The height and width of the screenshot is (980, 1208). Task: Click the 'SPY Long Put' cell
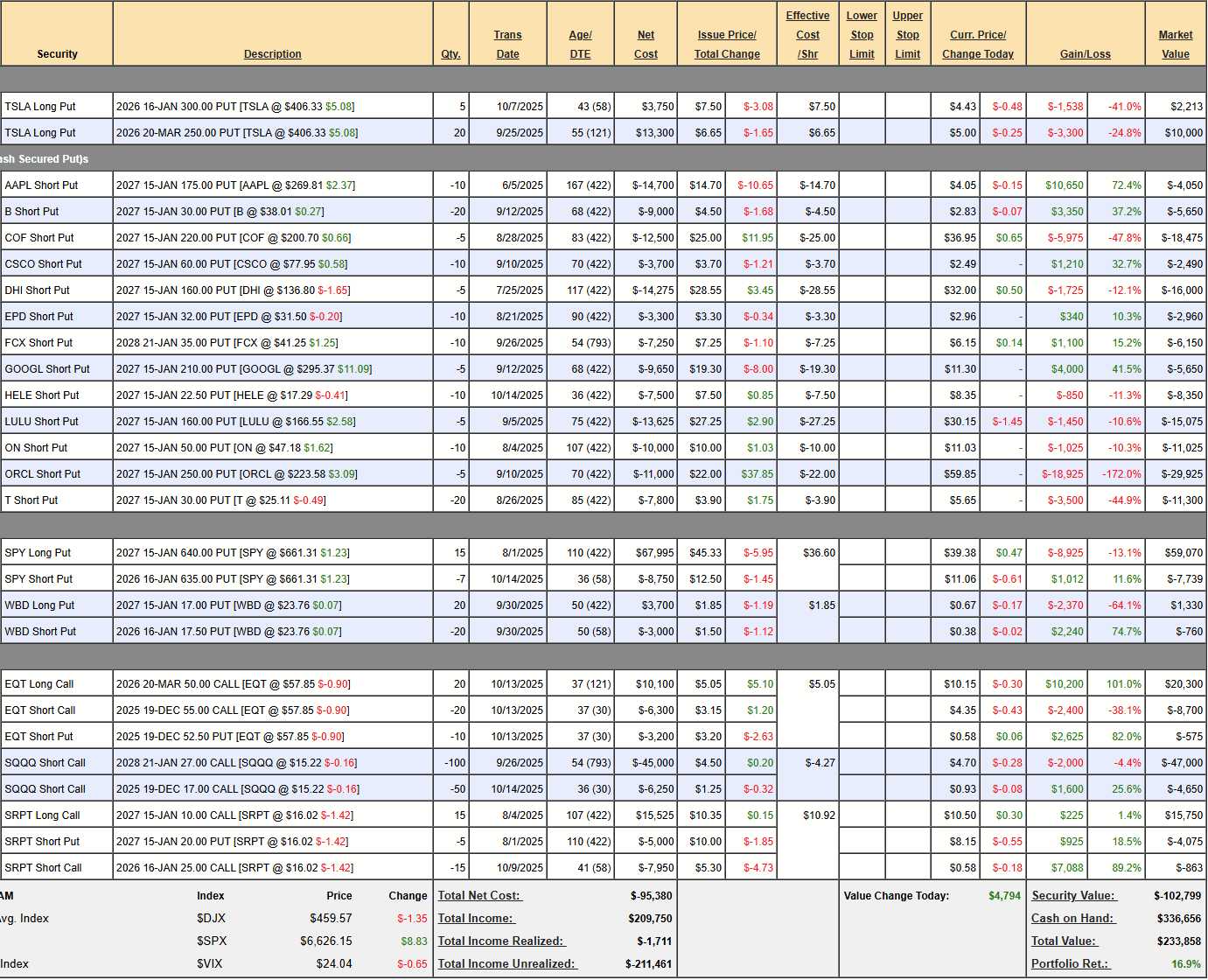[x=57, y=552]
